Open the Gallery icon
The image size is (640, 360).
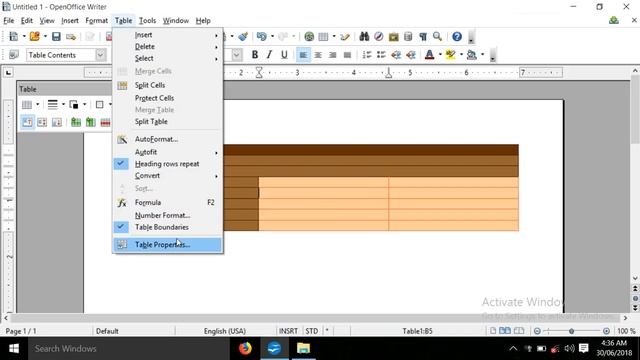coord(393,37)
